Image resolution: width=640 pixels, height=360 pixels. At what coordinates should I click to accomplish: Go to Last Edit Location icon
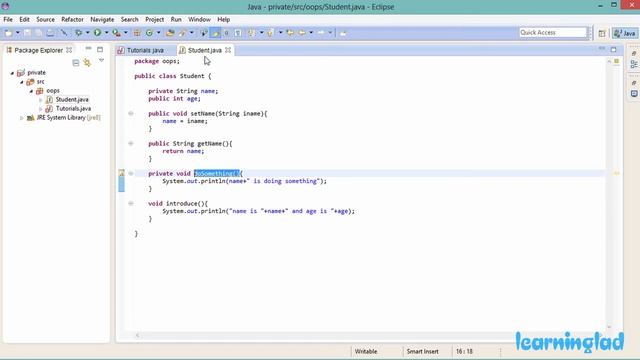click(x=290, y=33)
